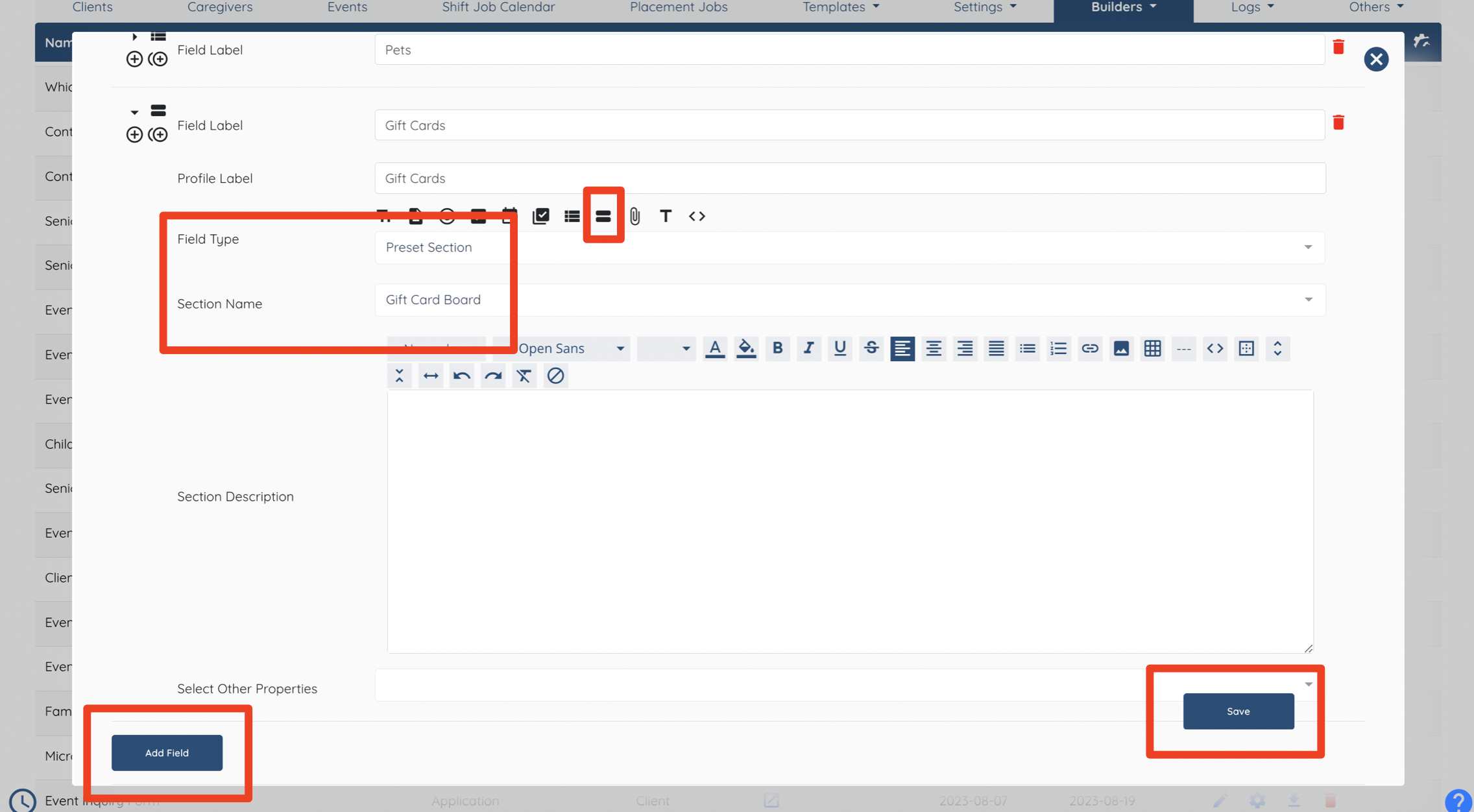The width and height of the screenshot is (1474, 812).
Task: Delete the Gift Cards field
Action: click(x=1338, y=123)
